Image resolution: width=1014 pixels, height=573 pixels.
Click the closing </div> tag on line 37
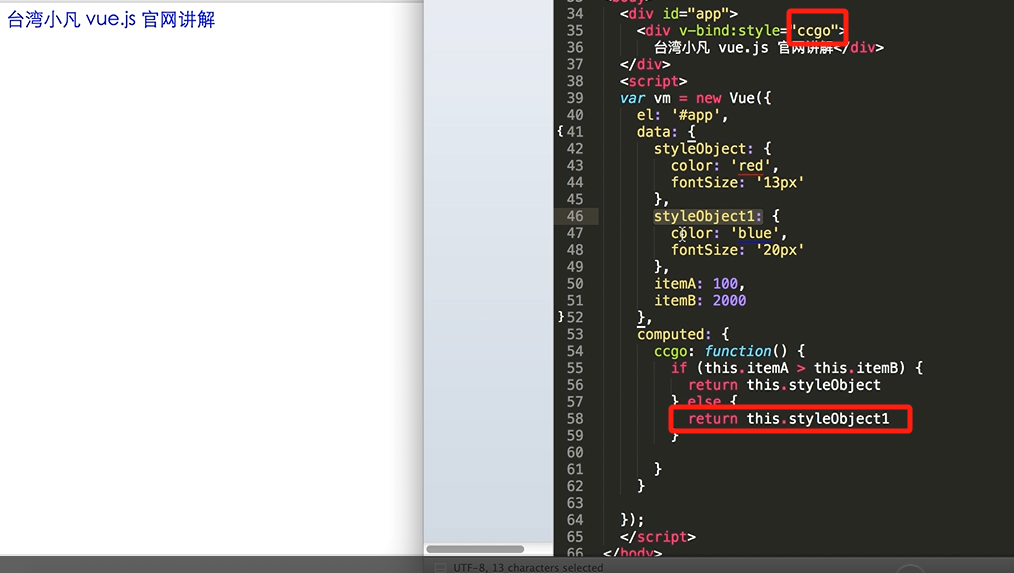pos(645,64)
